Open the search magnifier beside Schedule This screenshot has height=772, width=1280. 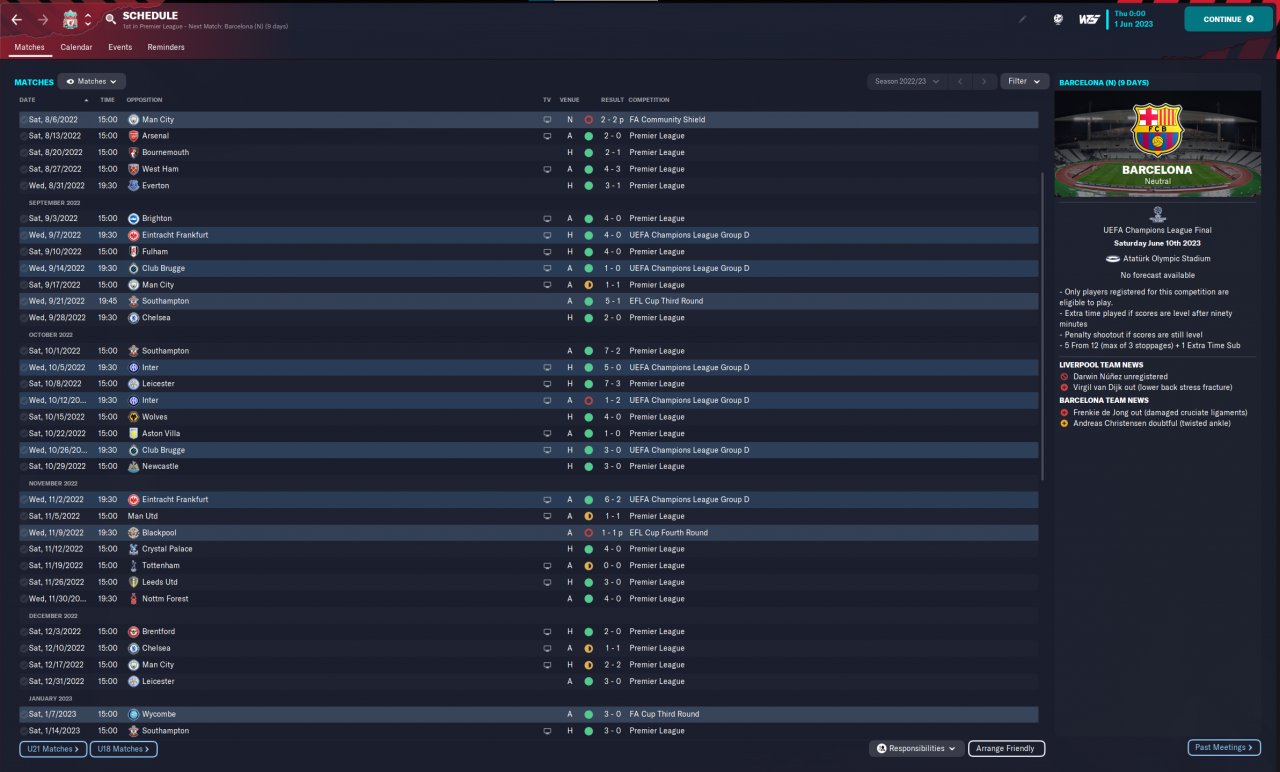[x=110, y=19]
